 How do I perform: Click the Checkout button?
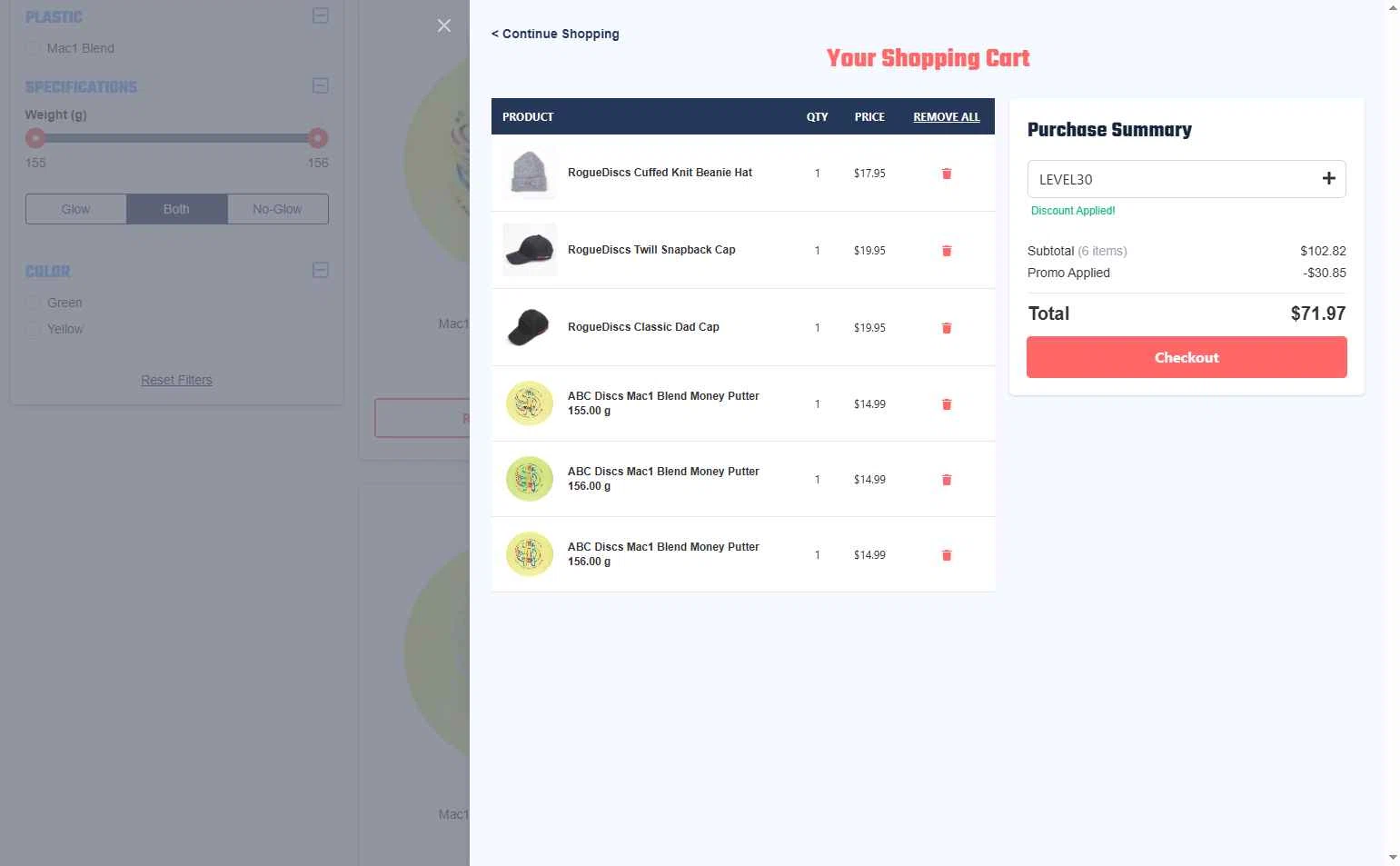pyautogui.click(x=1187, y=357)
